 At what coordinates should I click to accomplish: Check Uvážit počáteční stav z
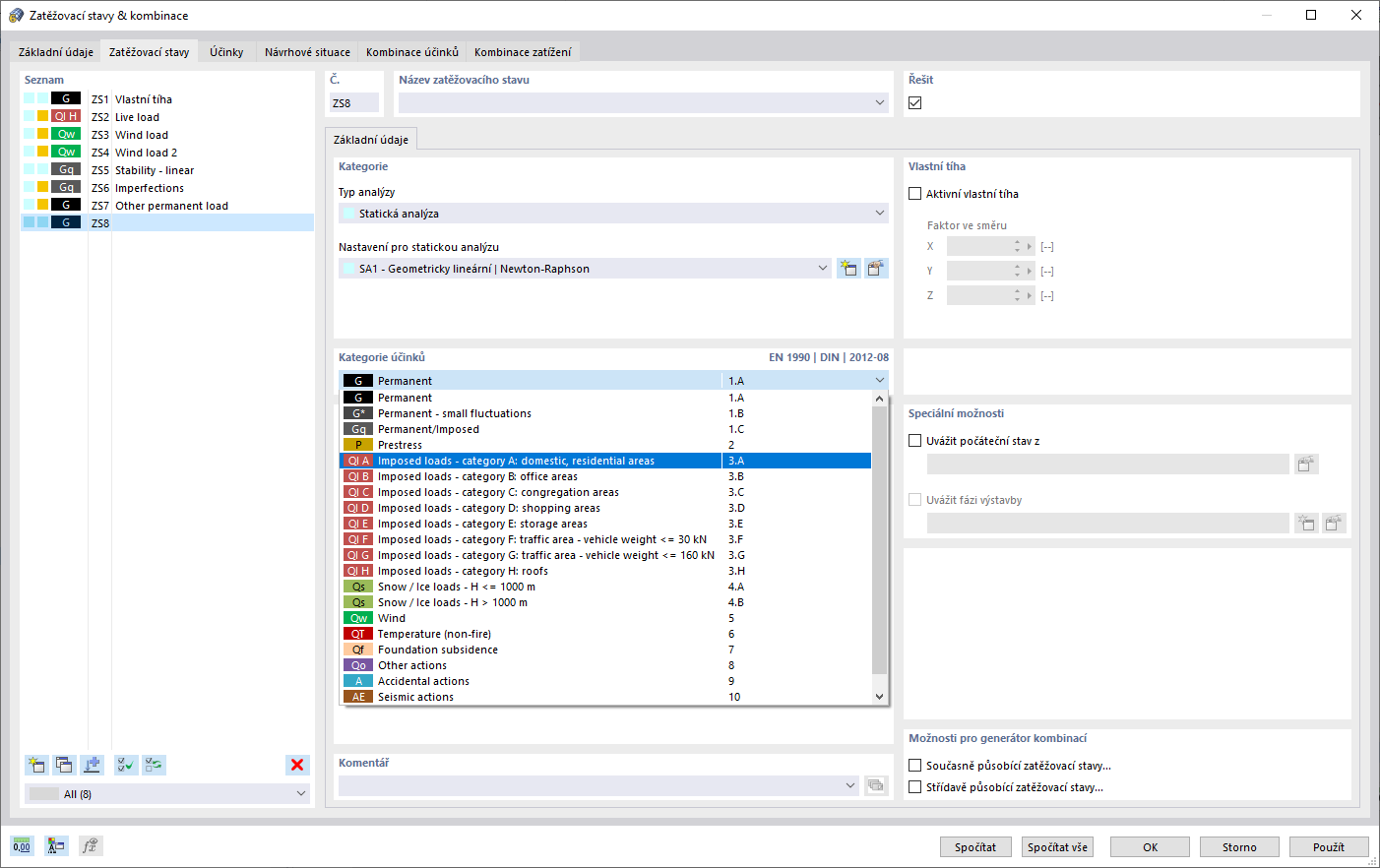coord(915,441)
